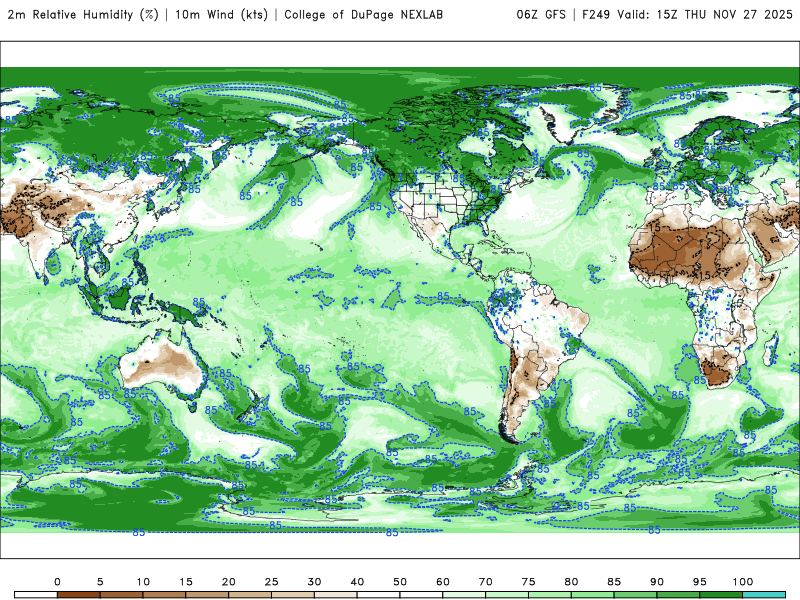Click the legend value label "70"
800x600 pixels.
coord(486,582)
